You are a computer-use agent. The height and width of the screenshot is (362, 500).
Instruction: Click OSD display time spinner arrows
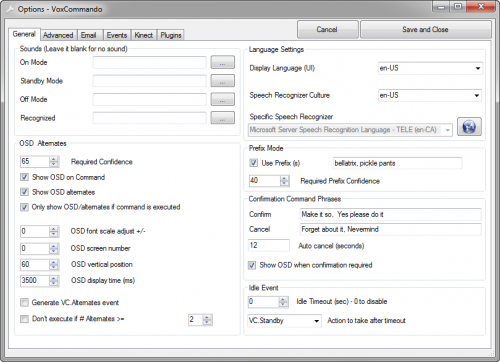(54, 281)
